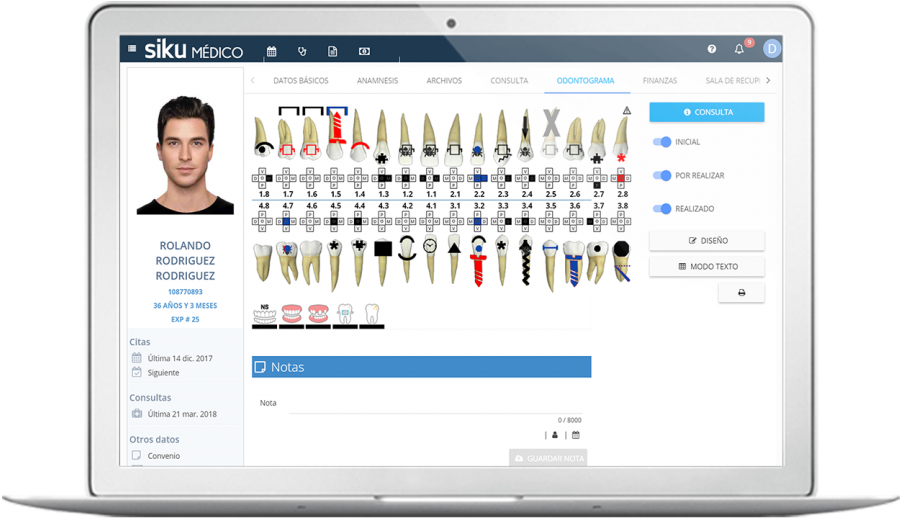Open the SALA DE RECUP tab
Image resolution: width=900 pixels, height=518 pixels.
click(x=732, y=80)
